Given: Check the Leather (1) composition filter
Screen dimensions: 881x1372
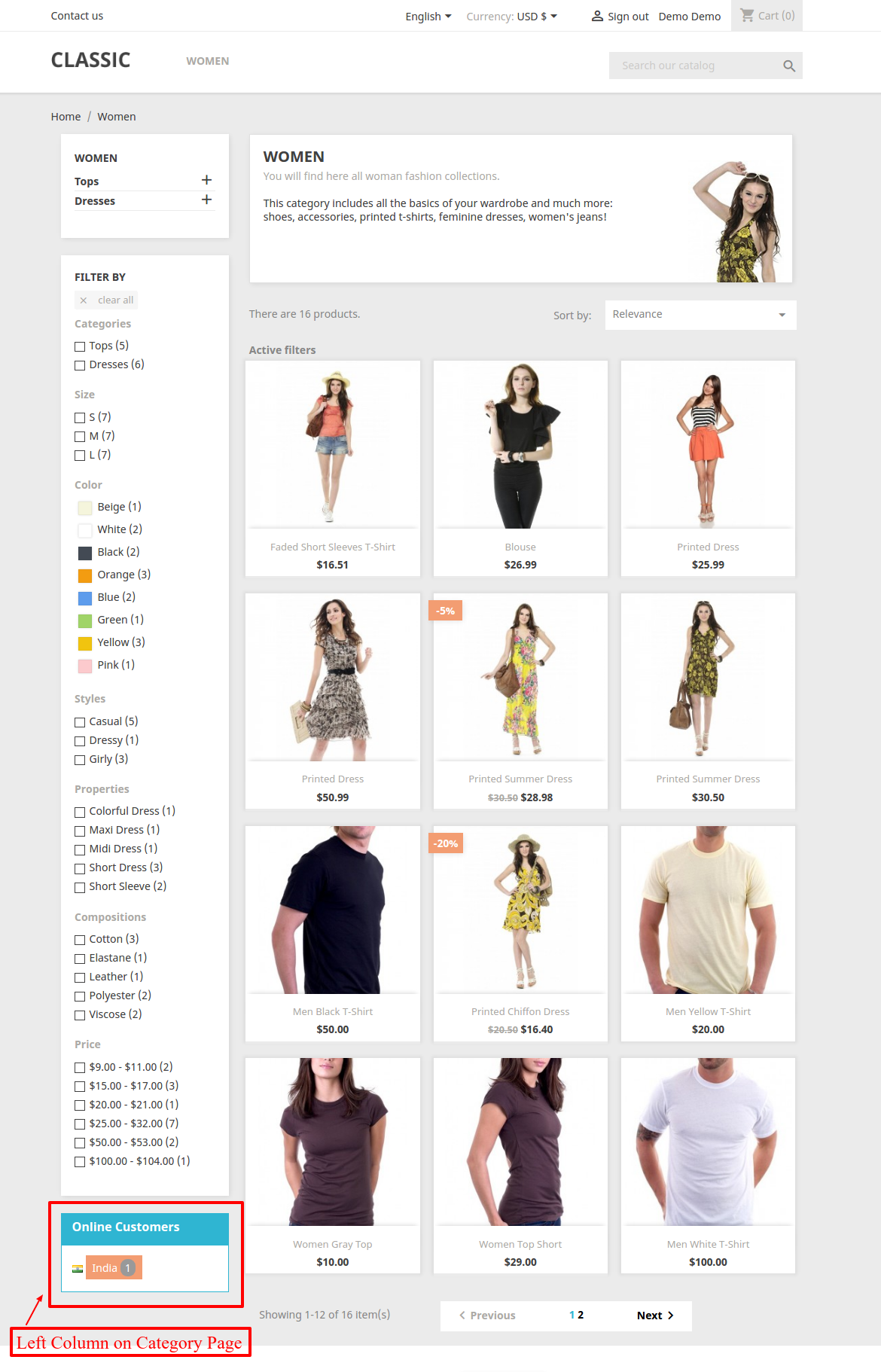Looking at the screenshot, I should tap(80, 977).
